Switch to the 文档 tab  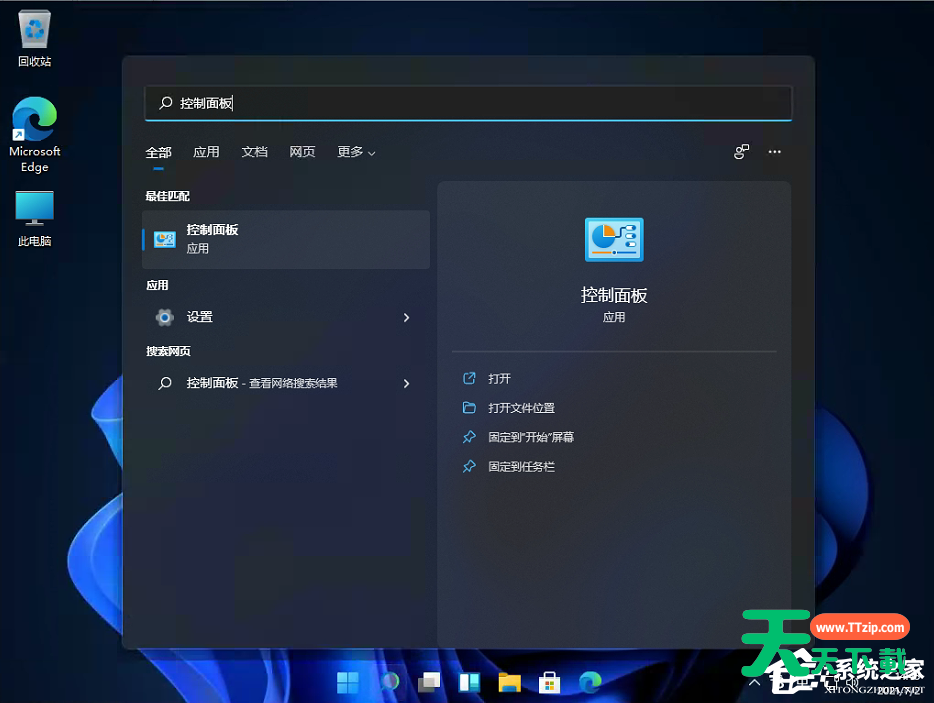254,152
